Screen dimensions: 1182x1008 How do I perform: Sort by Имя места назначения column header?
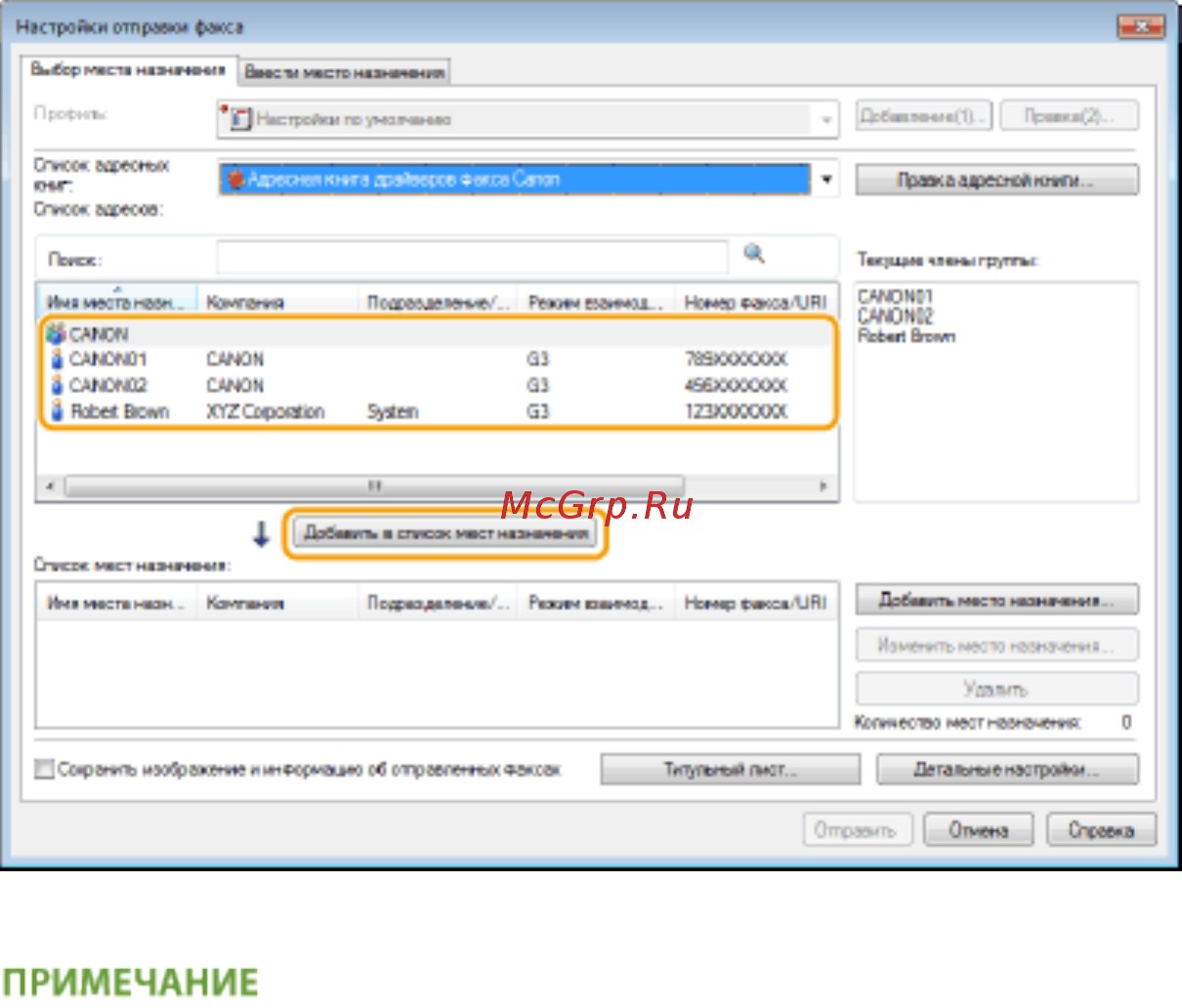pyautogui.click(x=116, y=303)
